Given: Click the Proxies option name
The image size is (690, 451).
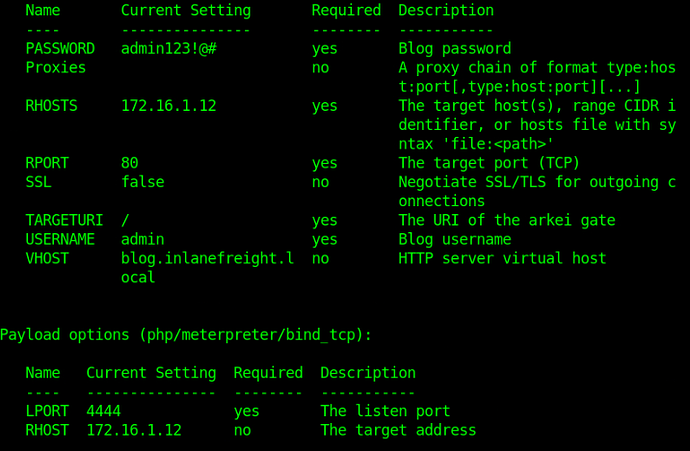Looking at the screenshot, I should click(56, 68).
